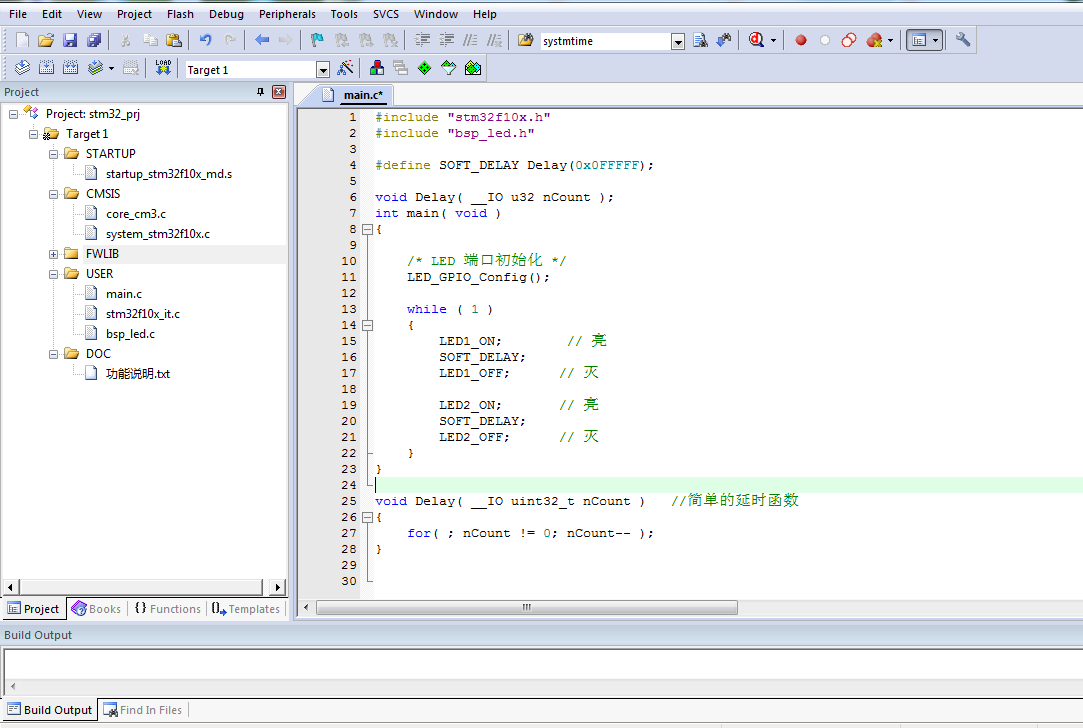1083x728 pixels.
Task: Collapse the main function fold marker at line 8
Action: tap(367, 229)
